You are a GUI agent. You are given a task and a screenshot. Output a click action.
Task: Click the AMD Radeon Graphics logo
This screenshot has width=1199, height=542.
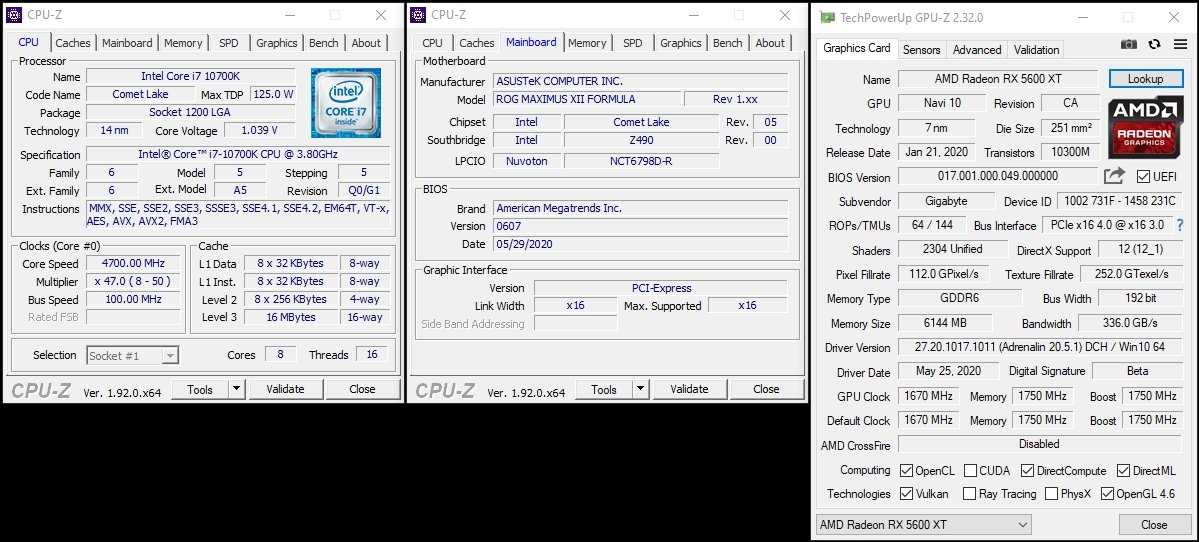(x=1145, y=127)
